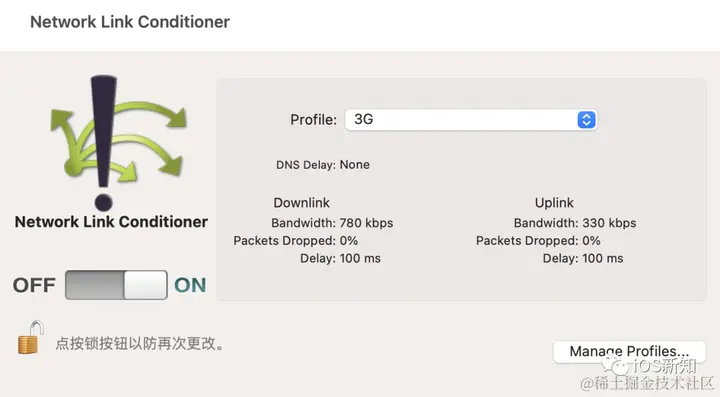This screenshot has width=720, height=397.
Task: Click the open padlock icon
Action: (30, 338)
